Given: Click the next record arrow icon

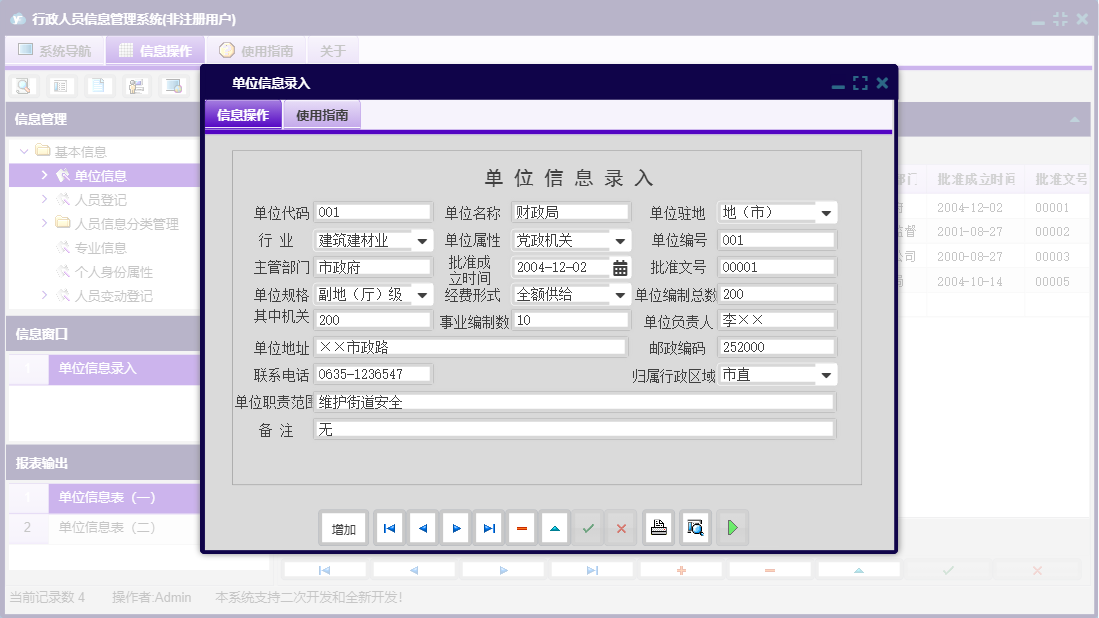Looking at the screenshot, I should coord(455,527).
